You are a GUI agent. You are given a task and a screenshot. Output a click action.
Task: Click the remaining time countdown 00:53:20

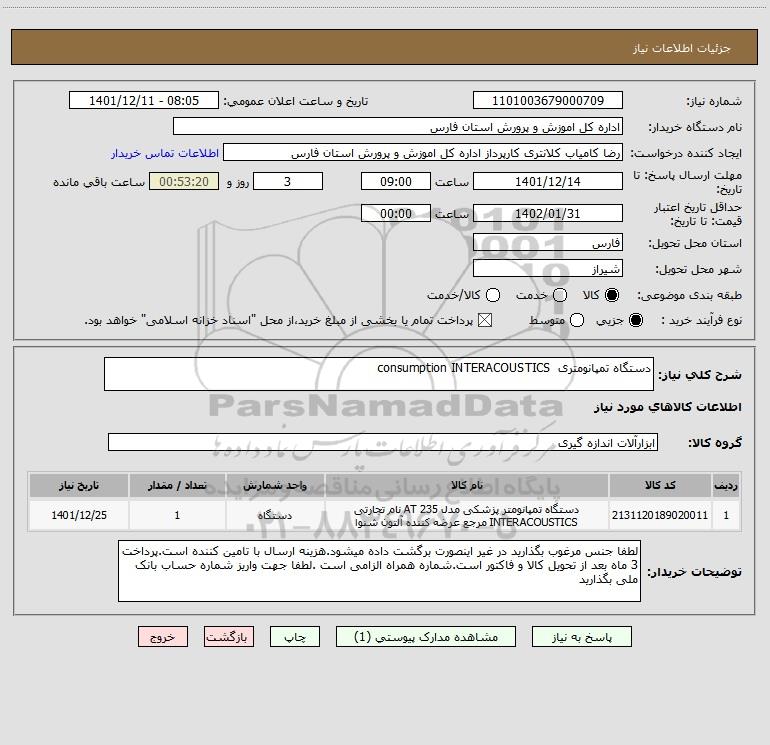click(x=184, y=181)
